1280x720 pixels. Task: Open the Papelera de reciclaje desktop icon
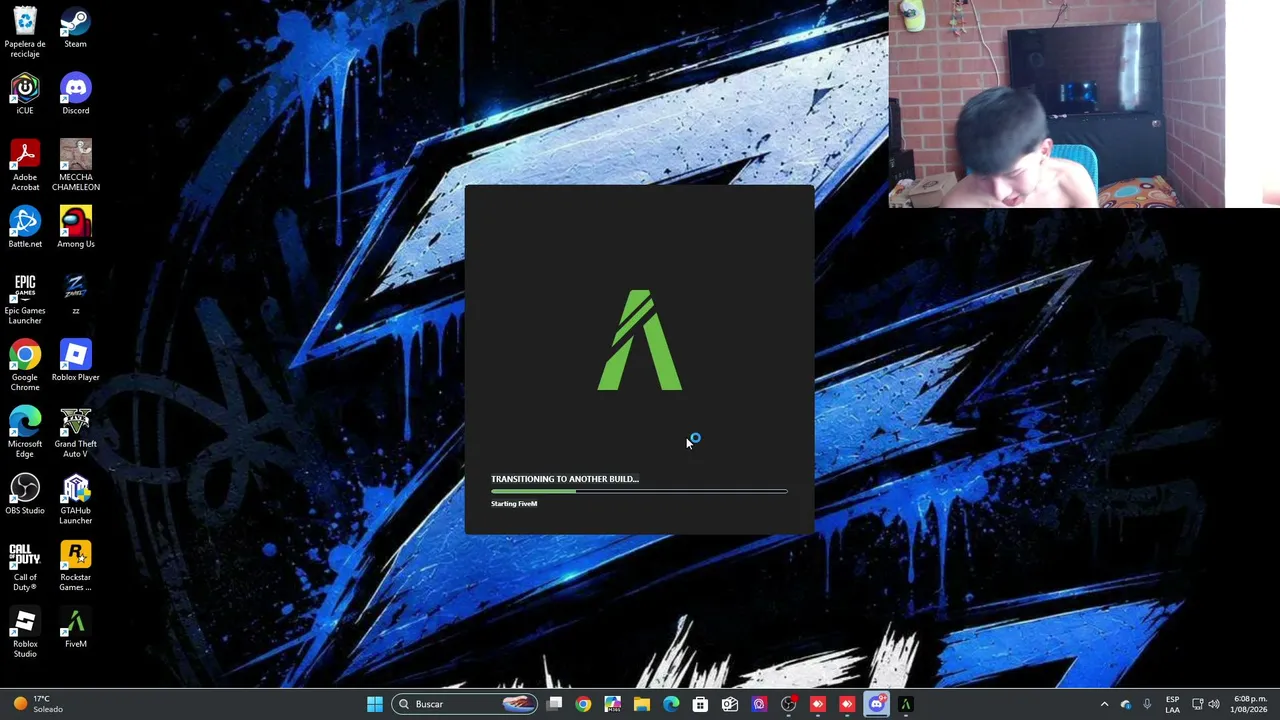25,31
